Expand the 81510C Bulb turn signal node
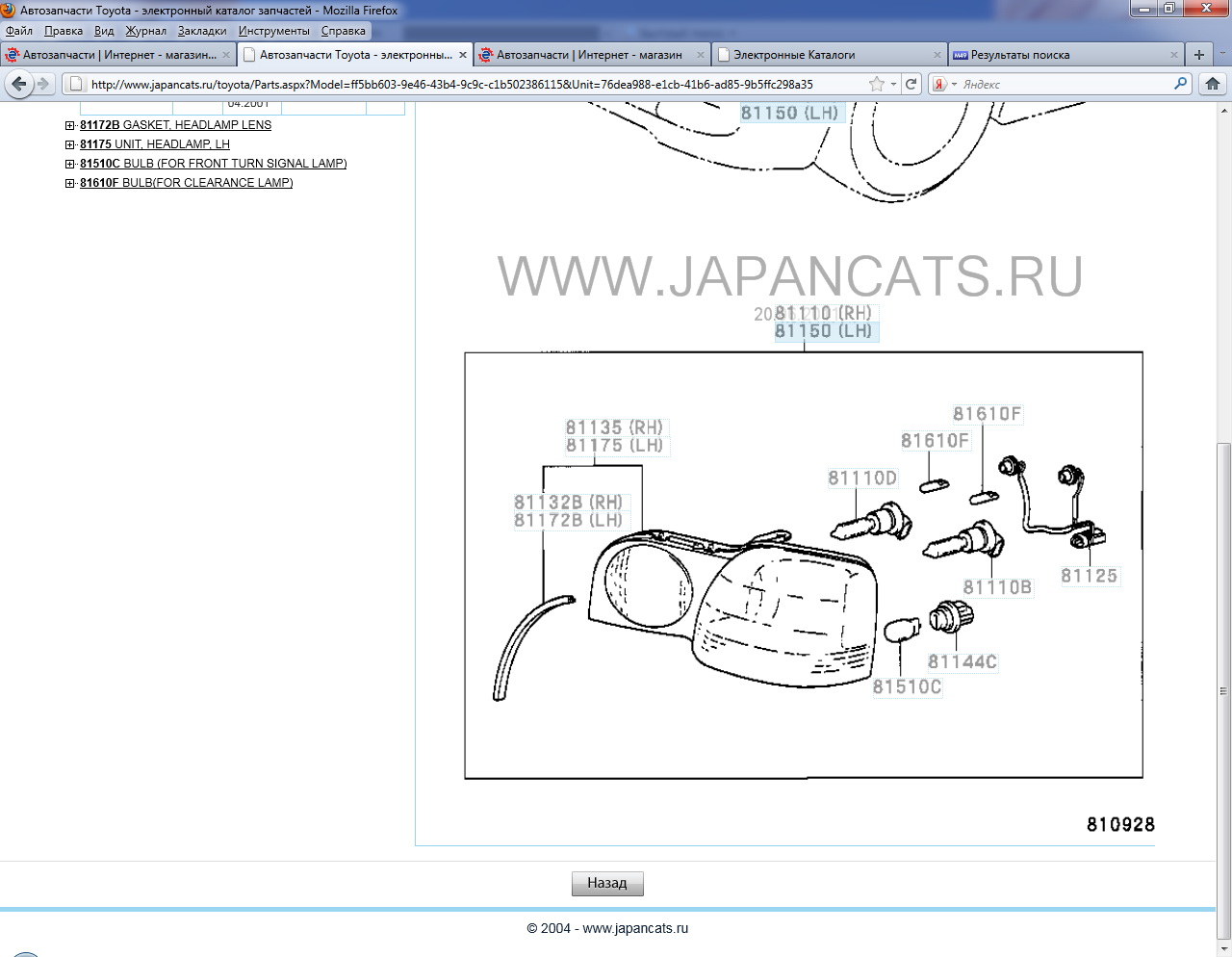Screen dimensions: 1232x957 coord(70,164)
